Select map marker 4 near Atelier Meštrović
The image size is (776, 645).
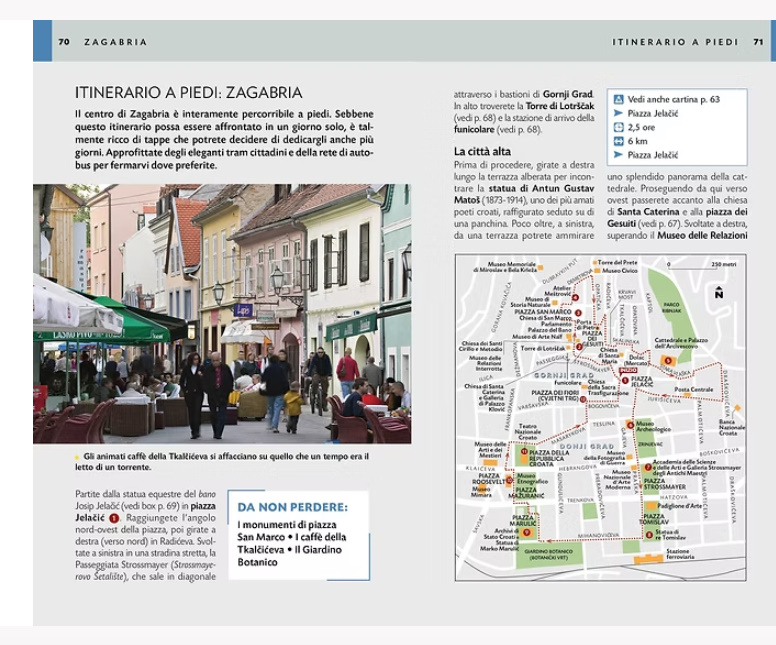click(576, 298)
